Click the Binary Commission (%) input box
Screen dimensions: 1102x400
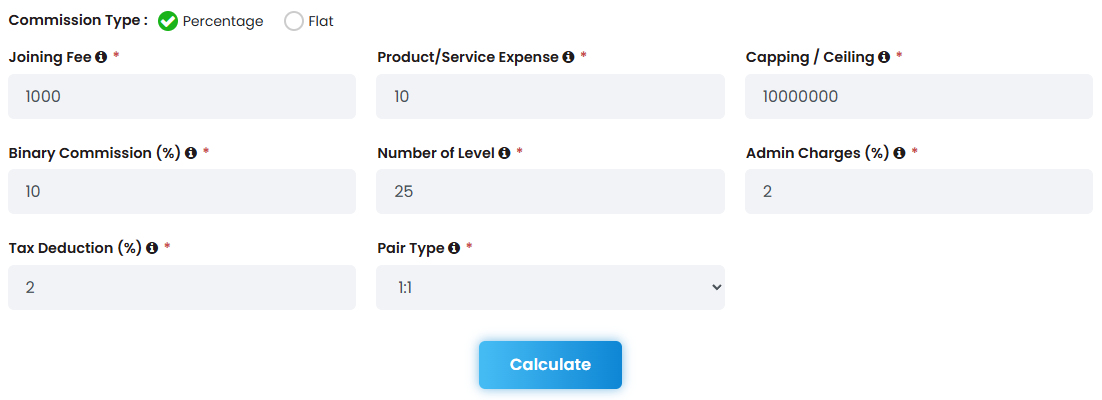[182, 191]
